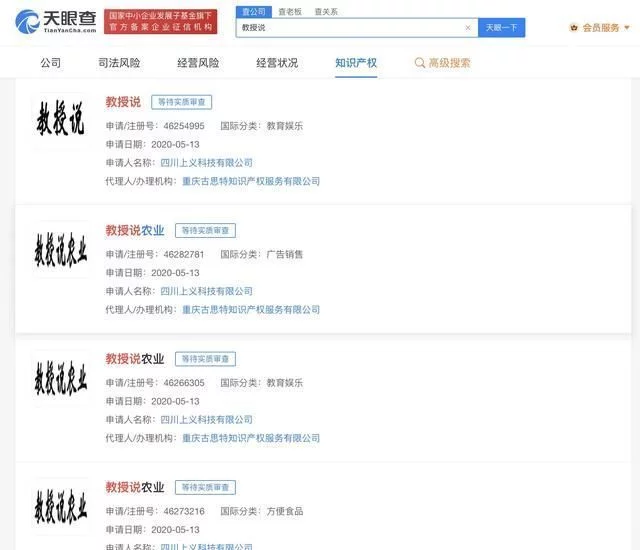
Task: Click registration number 46266305
Action: 184,383
